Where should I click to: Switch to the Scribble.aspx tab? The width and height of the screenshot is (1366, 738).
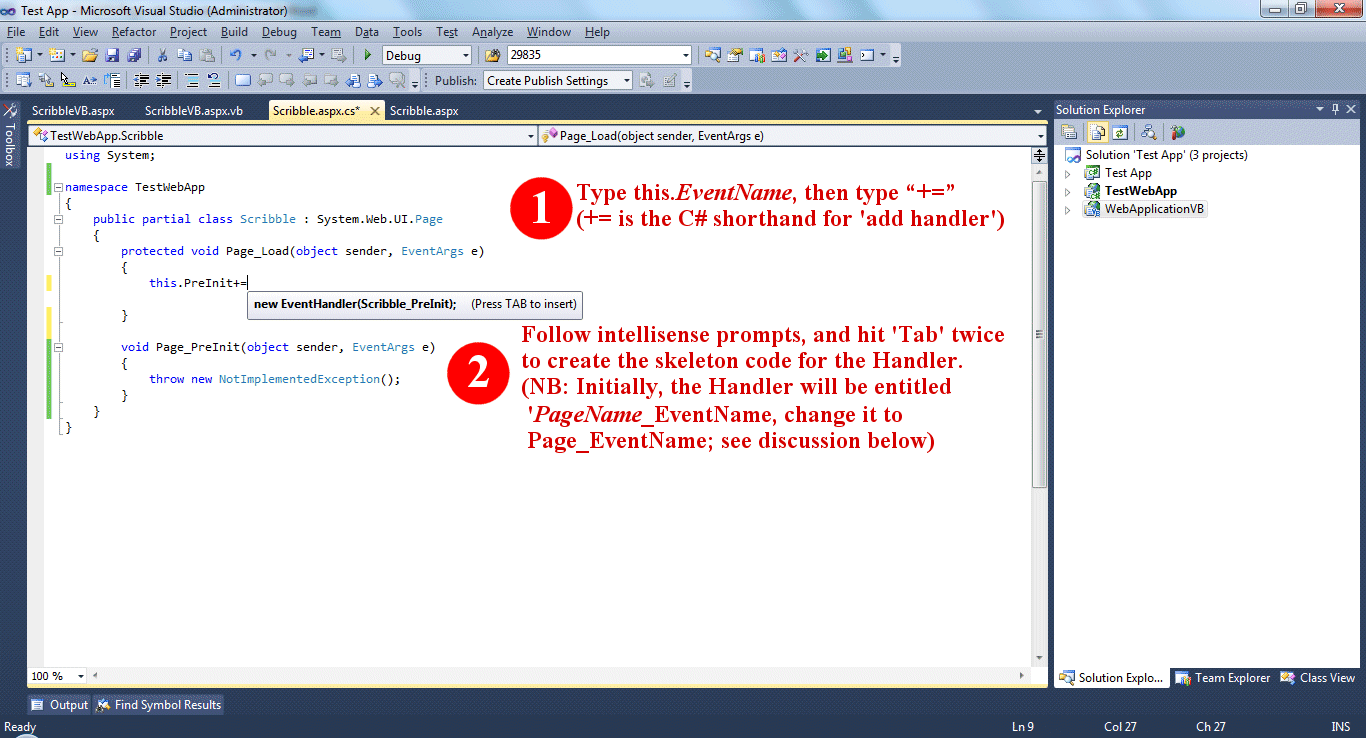(424, 111)
